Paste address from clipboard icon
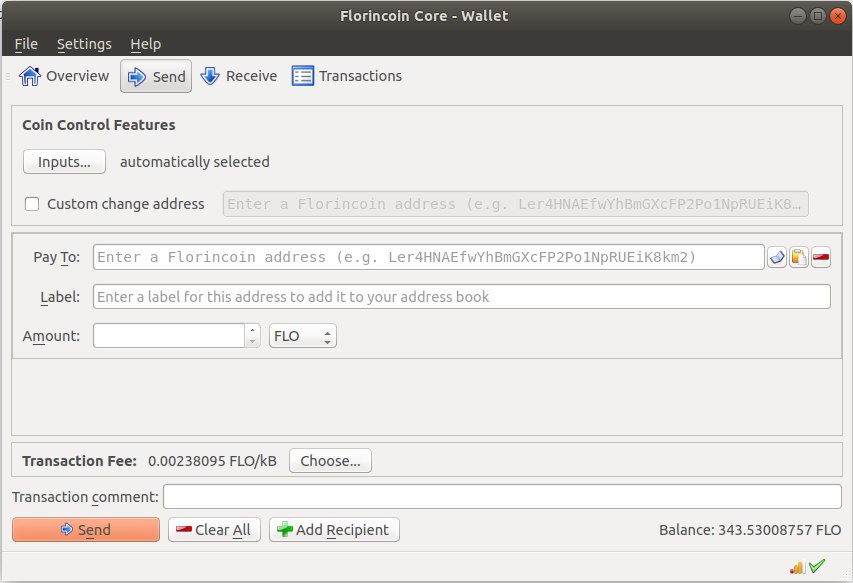The width and height of the screenshot is (853, 583). pyautogui.click(x=799, y=257)
